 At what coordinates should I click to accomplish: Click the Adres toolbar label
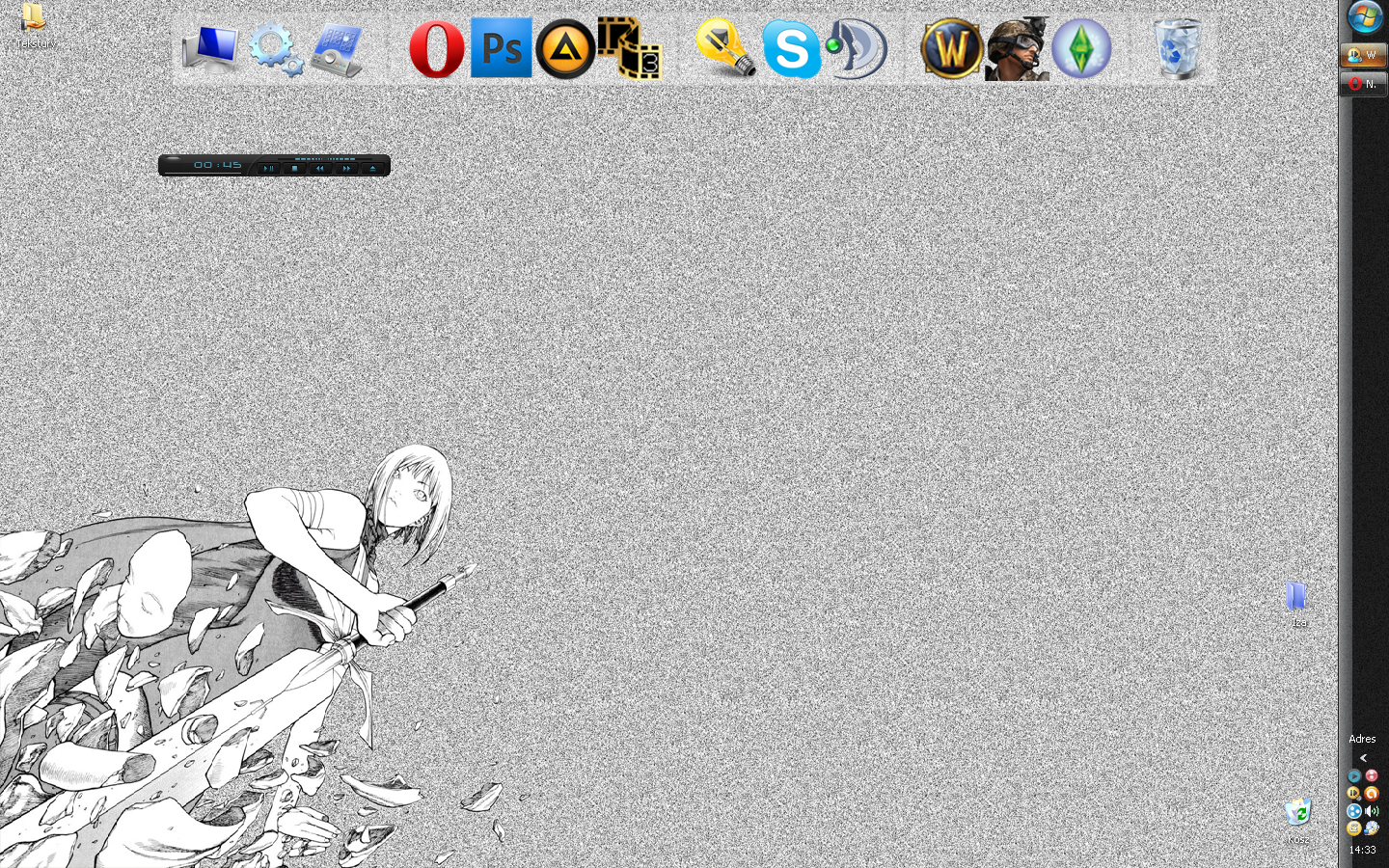pyautogui.click(x=1362, y=739)
